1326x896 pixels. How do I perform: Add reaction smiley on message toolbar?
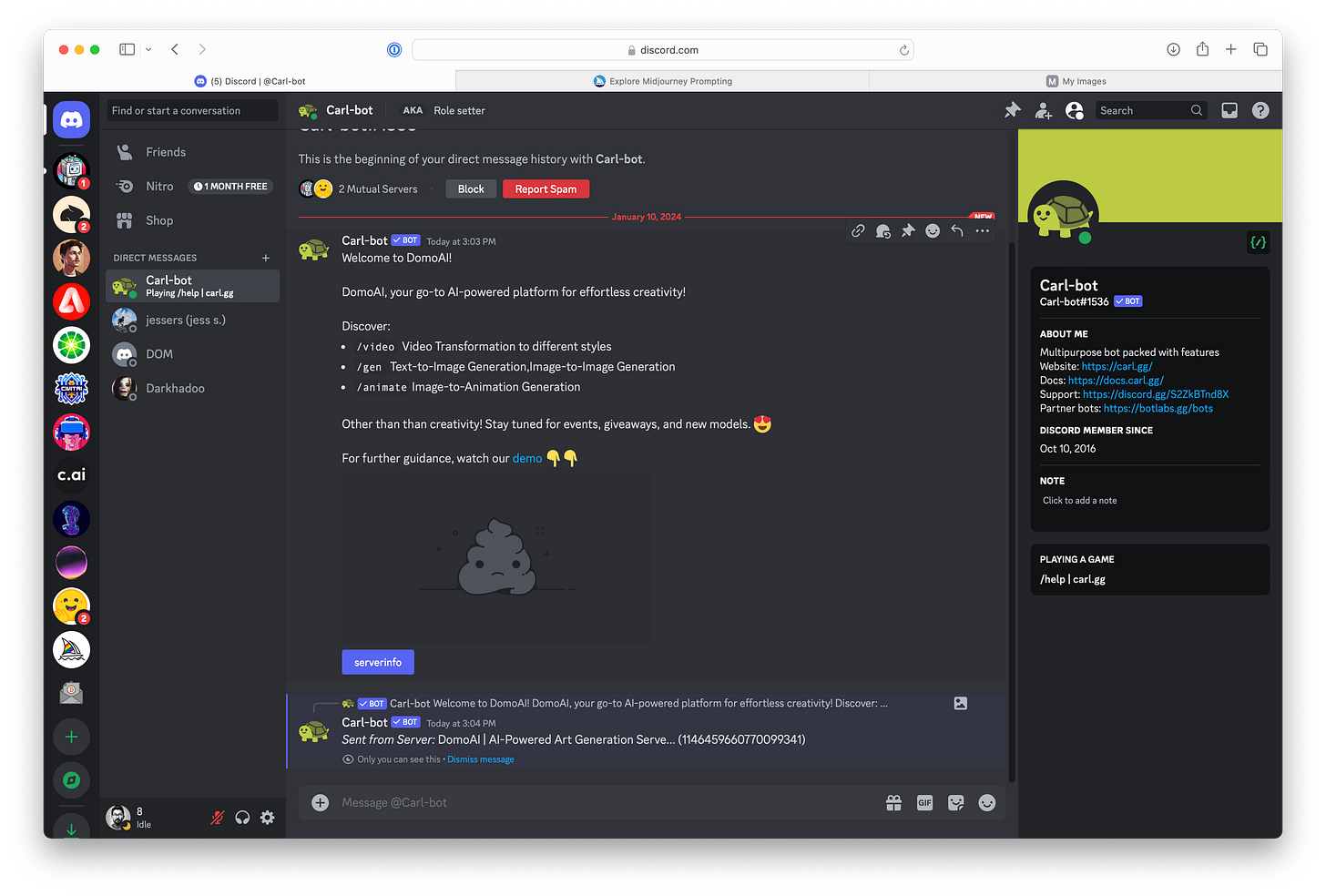tap(933, 231)
